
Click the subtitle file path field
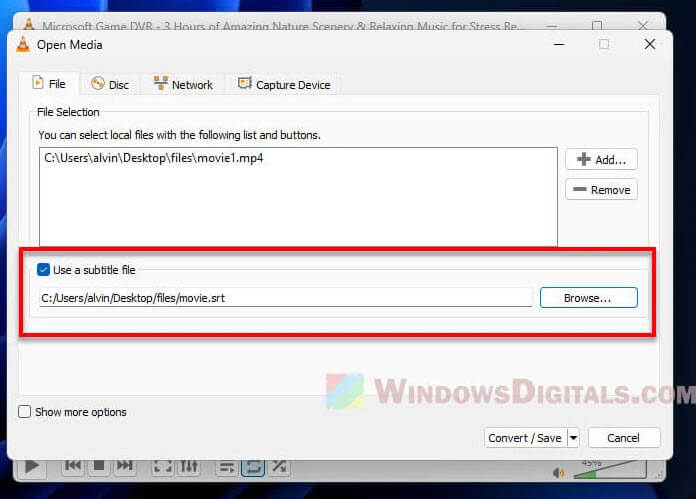pos(285,297)
